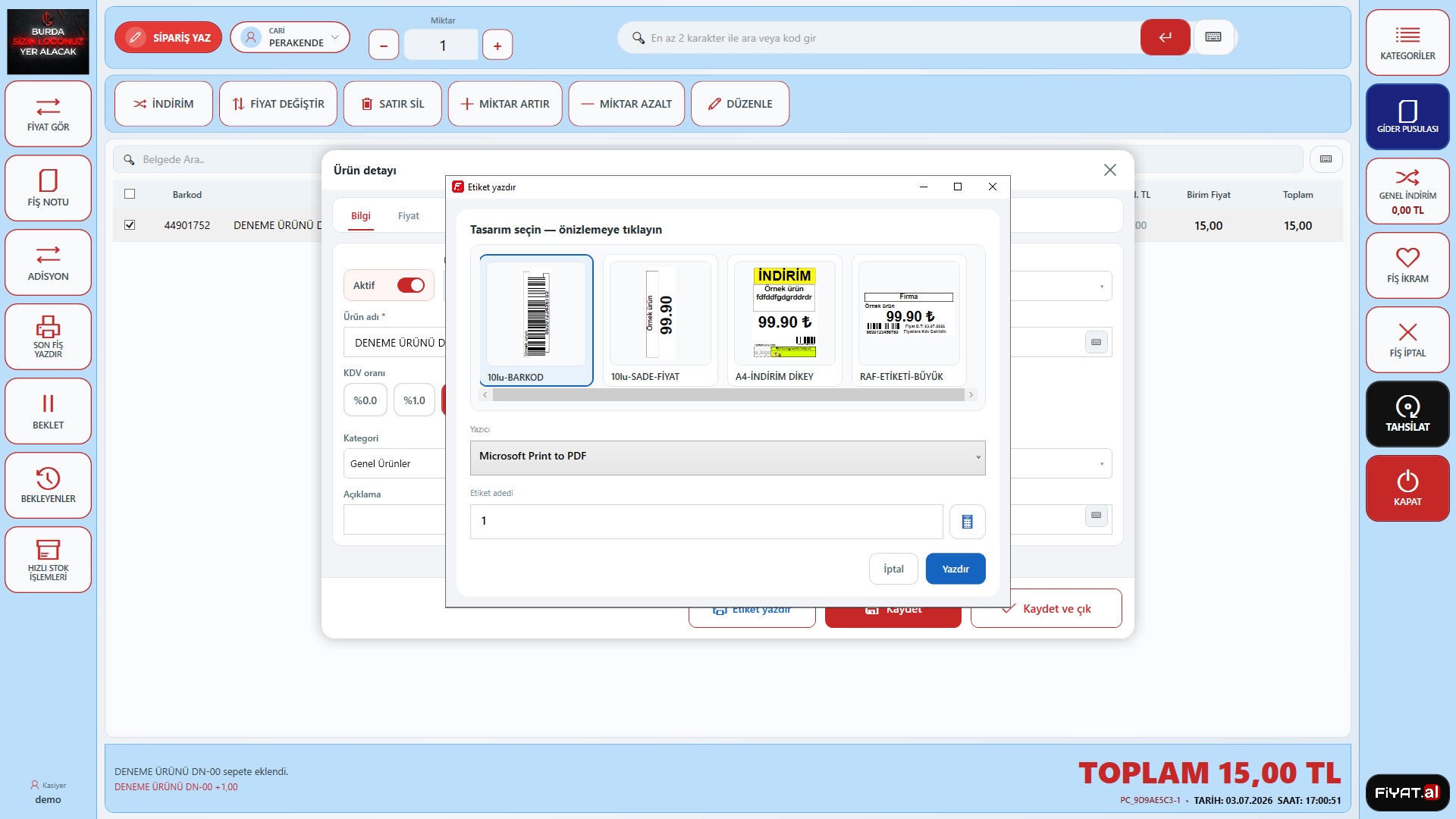Click keyboard icon in Ürün adı field
Viewport: 1456px width, 819px height.
1096,342
